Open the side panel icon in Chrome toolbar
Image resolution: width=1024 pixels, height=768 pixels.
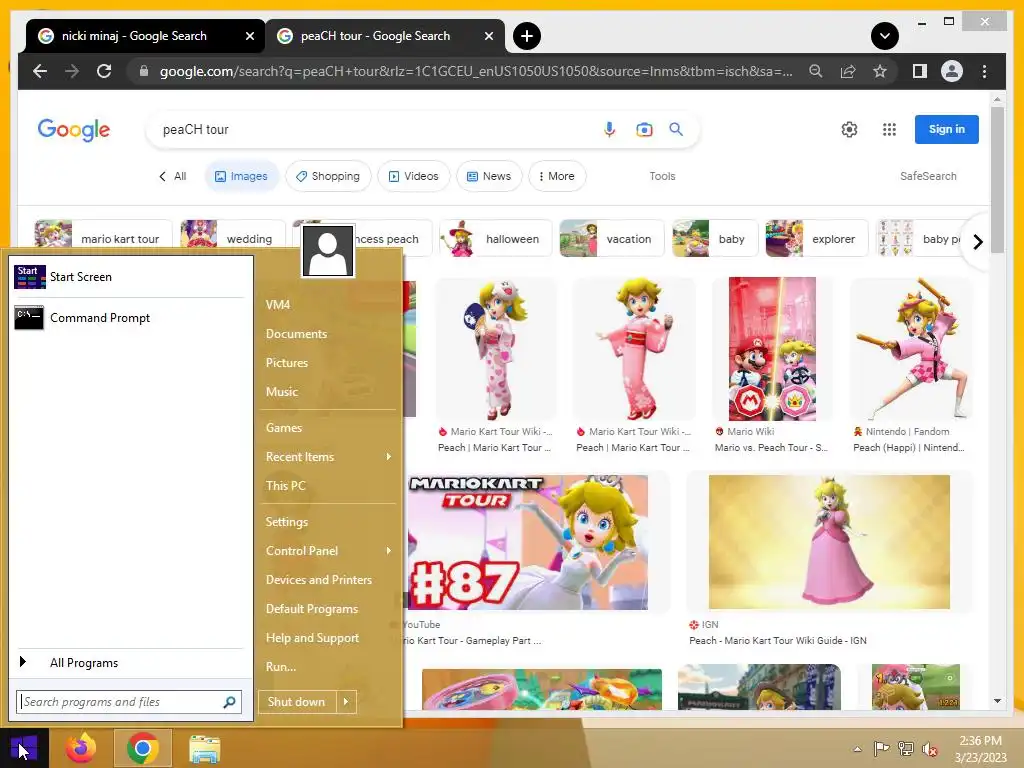point(920,71)
